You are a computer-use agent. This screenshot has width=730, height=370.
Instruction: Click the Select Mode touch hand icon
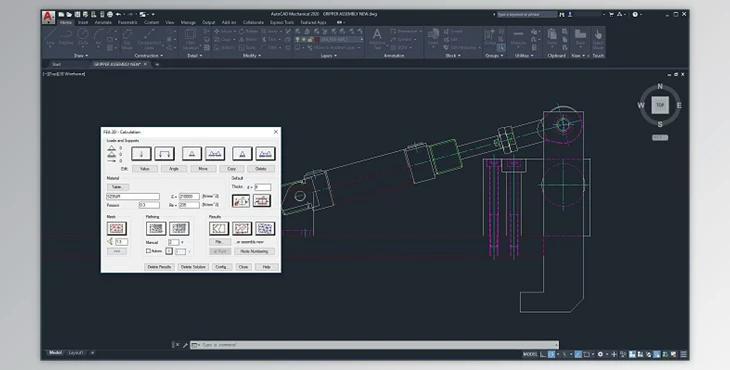[x=598, y=34]
